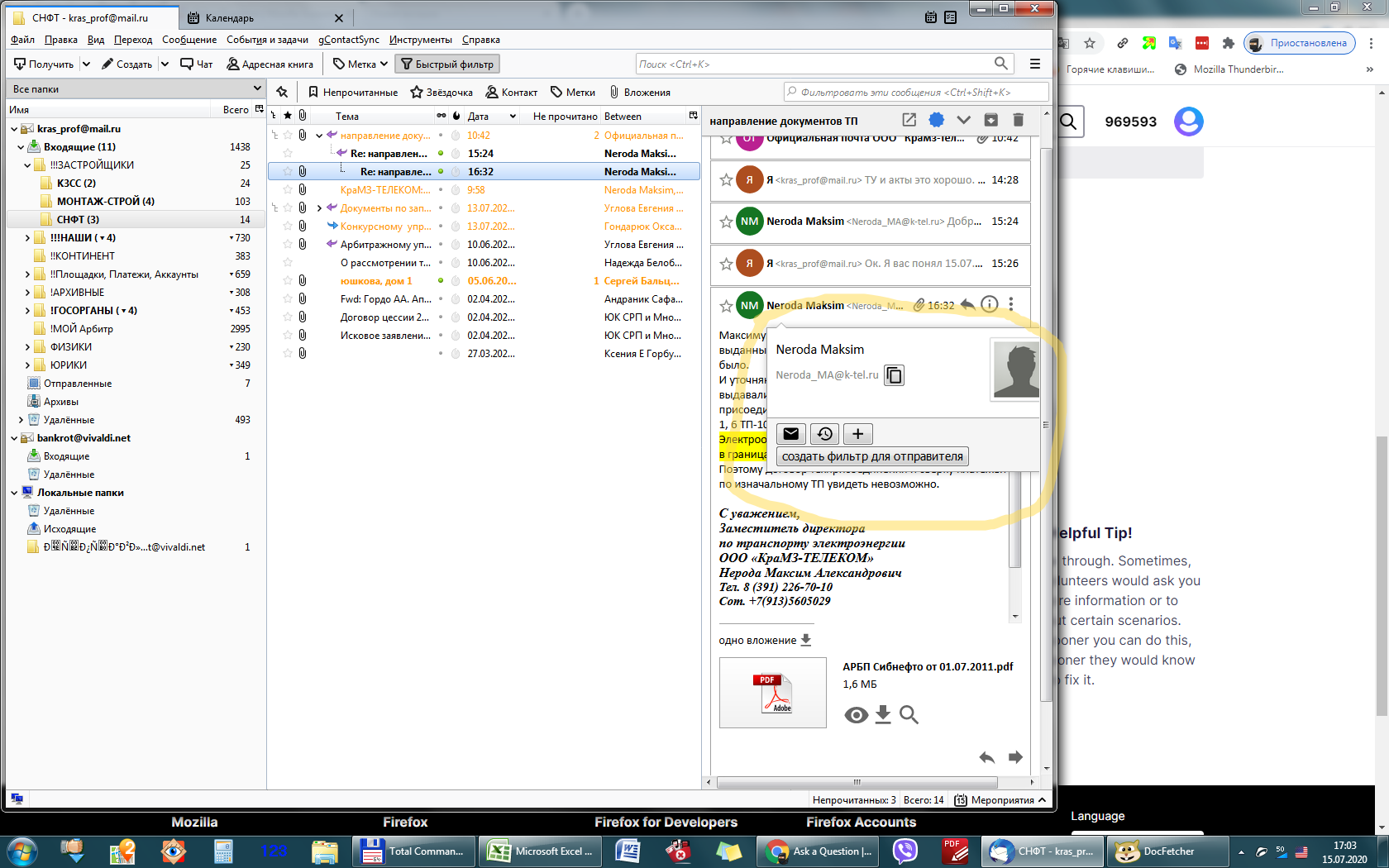Open the Thunderbird hamburger application menu
This screenshot has height=868, width=1389.
1034,64
